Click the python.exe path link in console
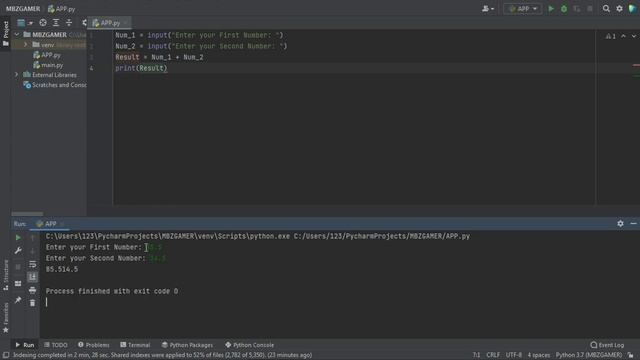Image resolution: width=640 pixels, height=360 pixels. pyautogui.click(x=168, y=236)
